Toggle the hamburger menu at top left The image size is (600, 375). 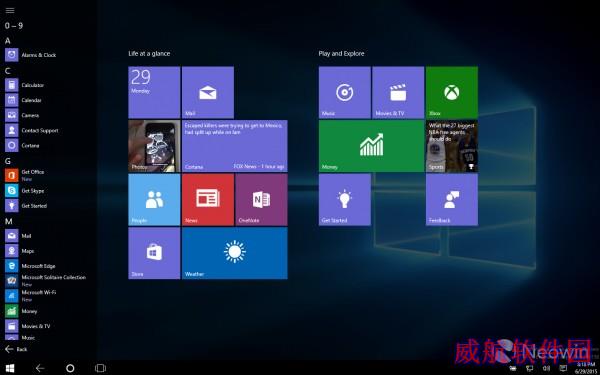tap(10, 11)
